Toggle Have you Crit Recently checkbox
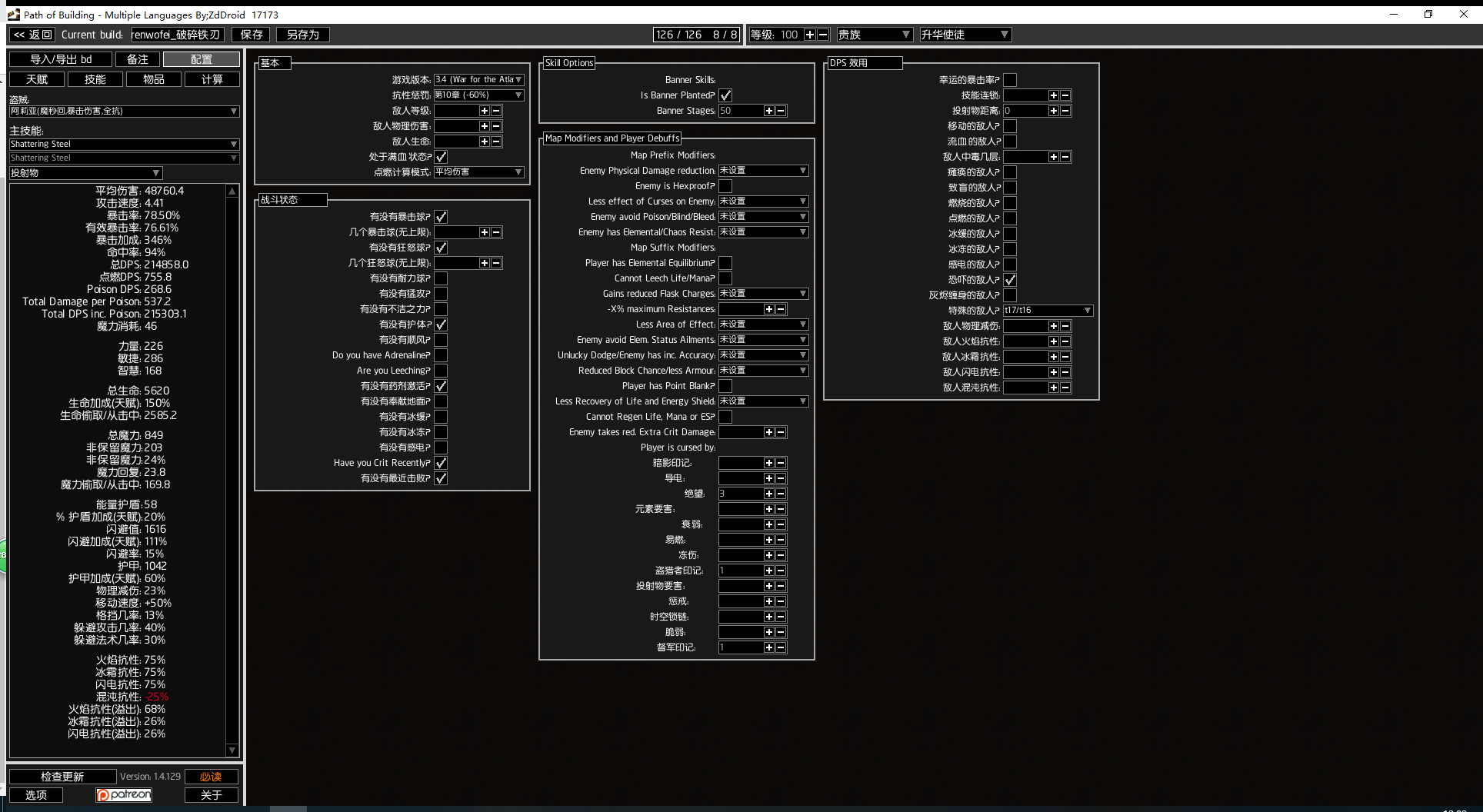 tap(441, 463)
